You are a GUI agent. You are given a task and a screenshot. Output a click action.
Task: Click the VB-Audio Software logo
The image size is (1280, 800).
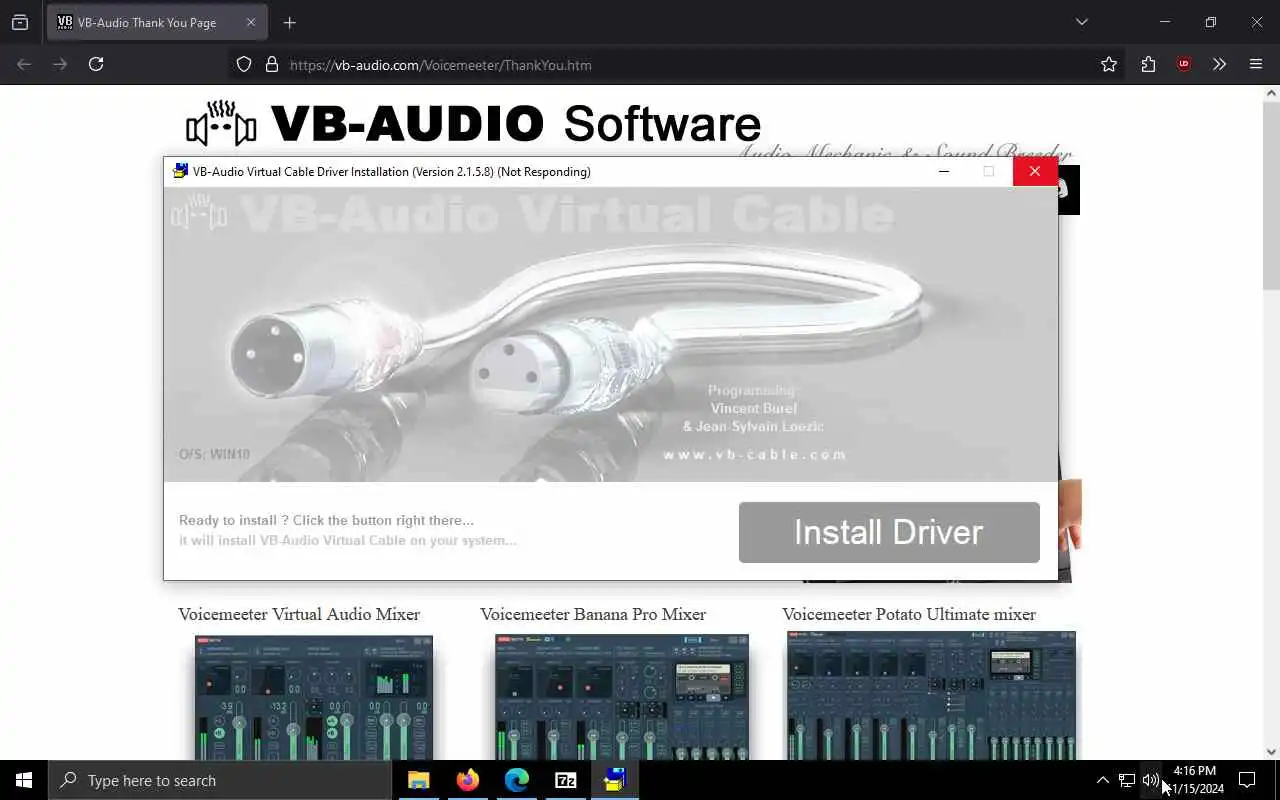pos(474,123)
